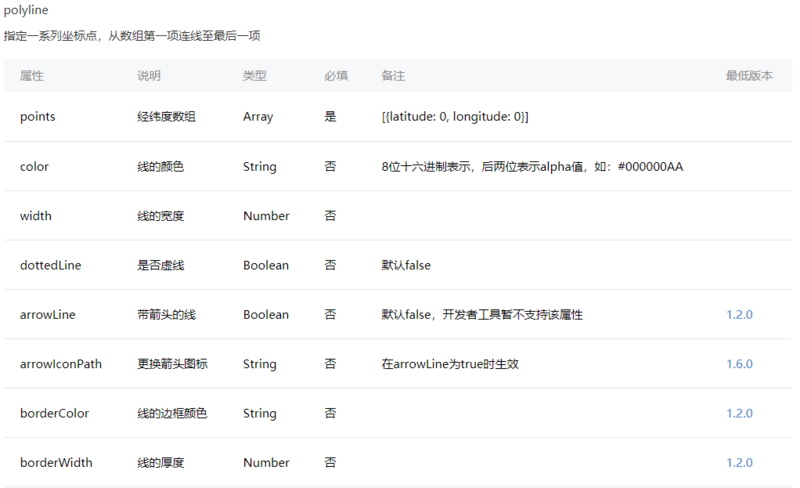This screenshot has height=488, width=800.
Task: Open the 1.6.0 version link for arrowIconPath
Action: 739,364
